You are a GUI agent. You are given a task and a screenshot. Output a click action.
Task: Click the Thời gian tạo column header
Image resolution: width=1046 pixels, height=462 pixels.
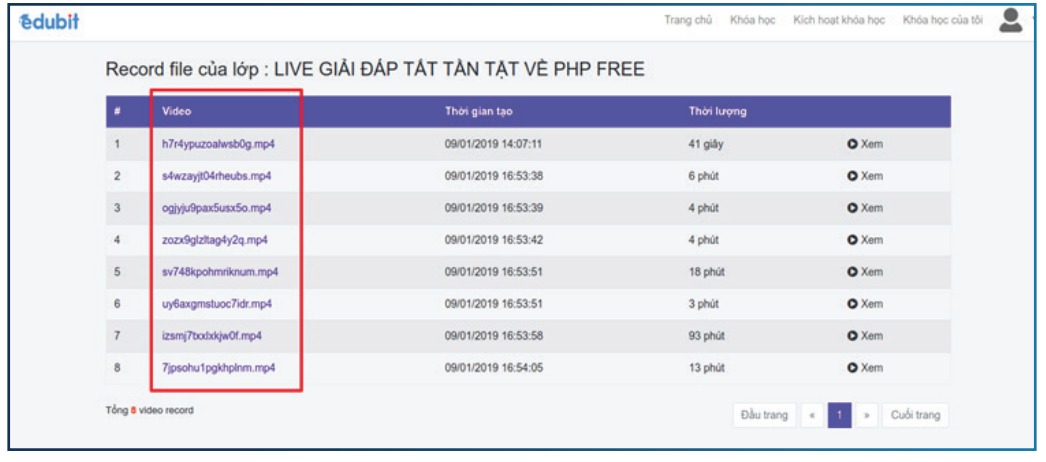[478, 112]
